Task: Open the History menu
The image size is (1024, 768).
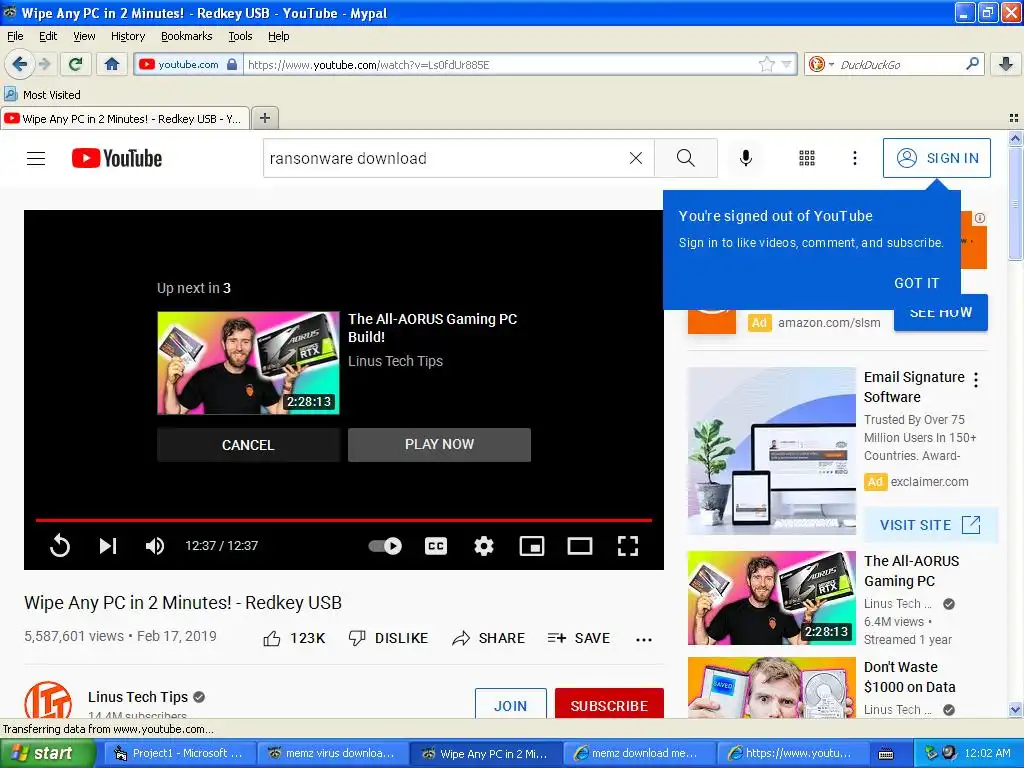Action: point(128,36)
